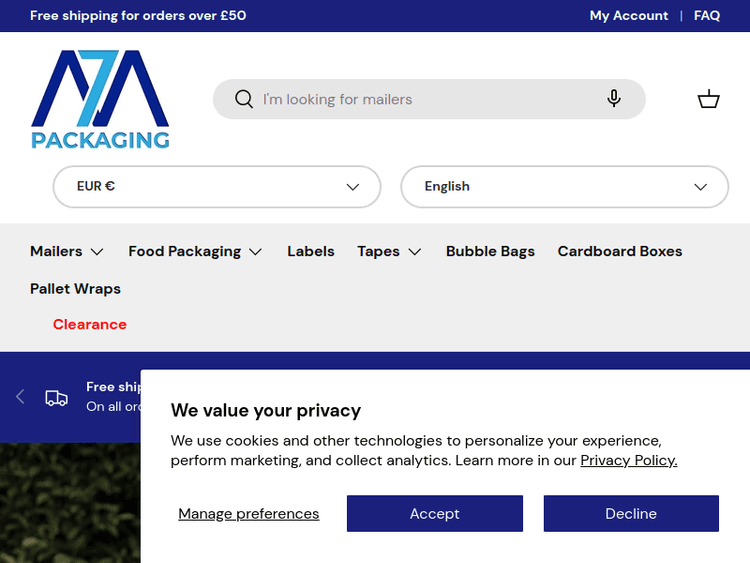
Task: Open Cardboard Boxes category
Action: tap(620, 251)
